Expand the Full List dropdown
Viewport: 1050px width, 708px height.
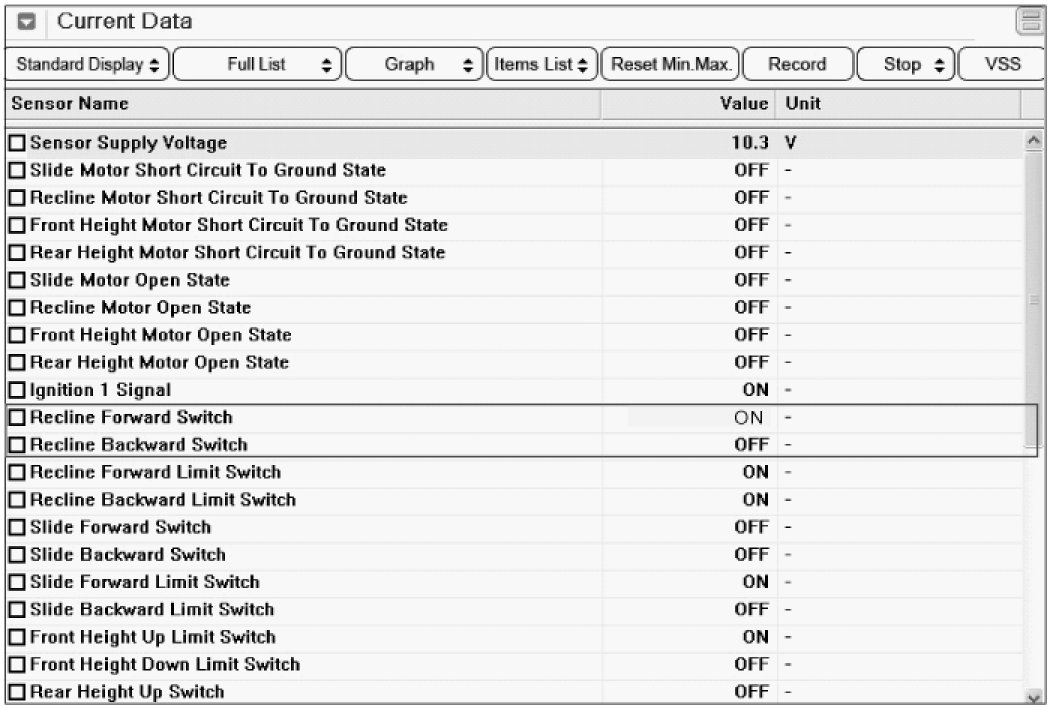[x=260, y=65]
